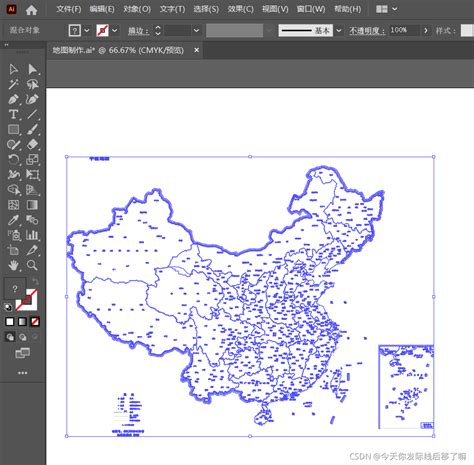The image size is (474, 465).
Task: Choose the Rotate tool
Action: point(13,159)
